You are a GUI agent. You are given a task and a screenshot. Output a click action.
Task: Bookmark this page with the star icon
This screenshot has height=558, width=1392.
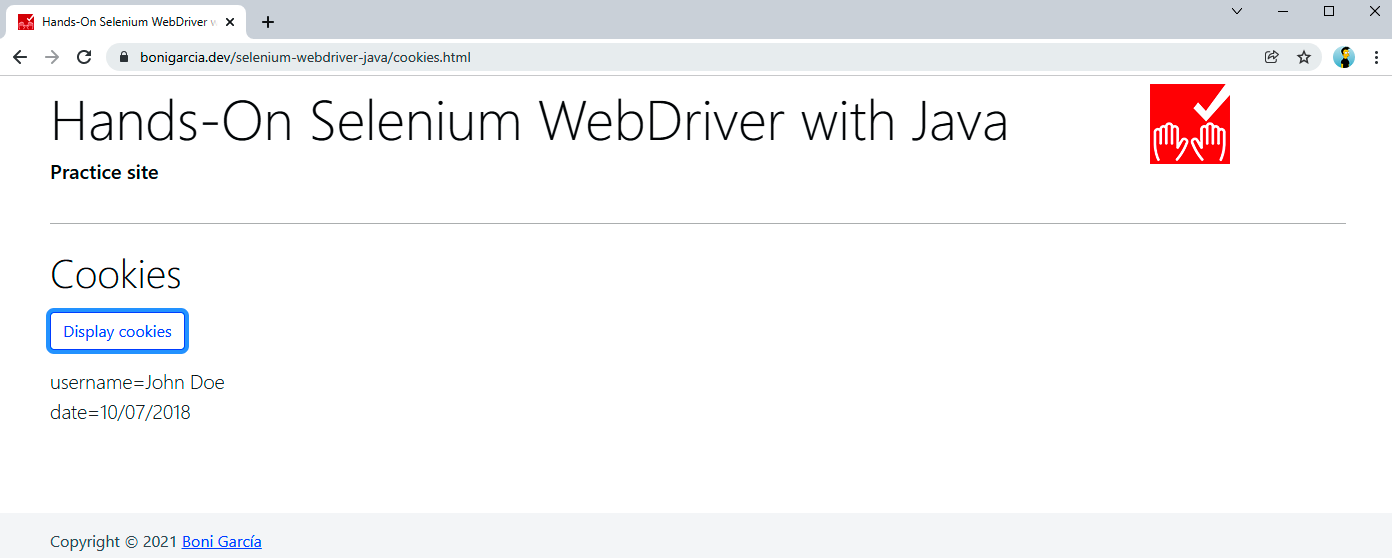click(1304, 57)
